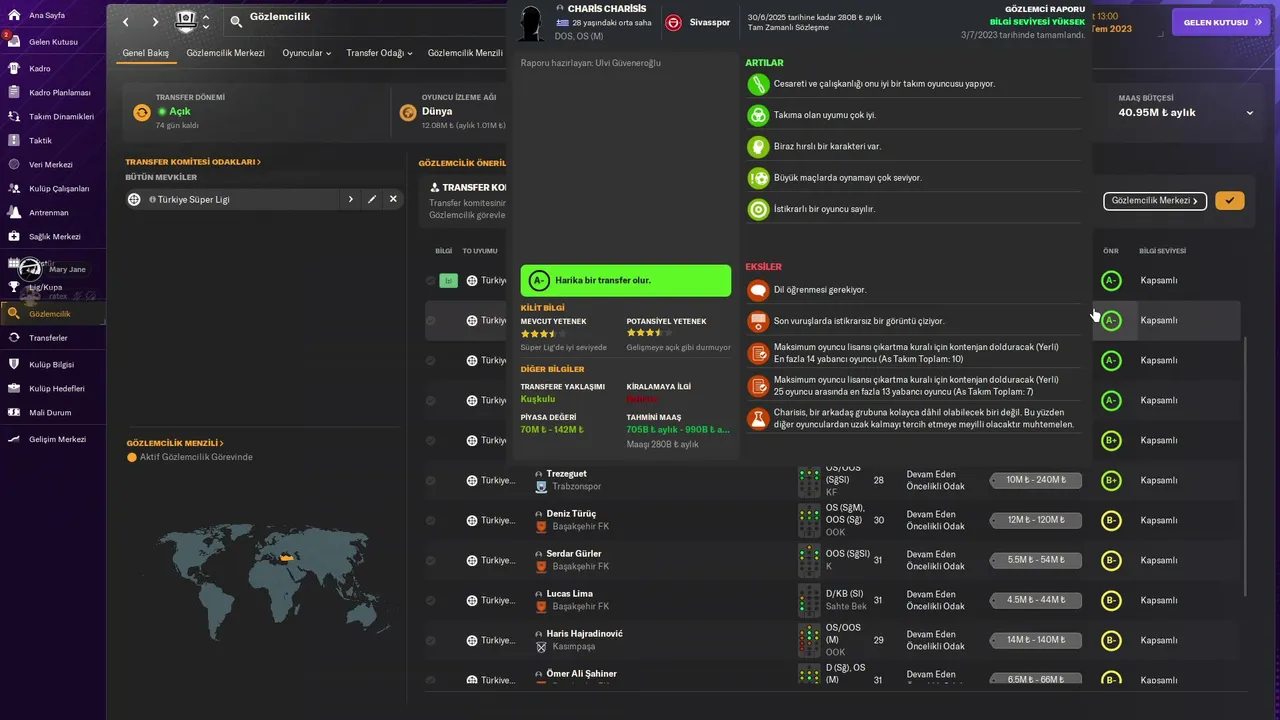1280x720 pixels.
Task: Go to Kulüp Çalışanları
Action: 59,189
